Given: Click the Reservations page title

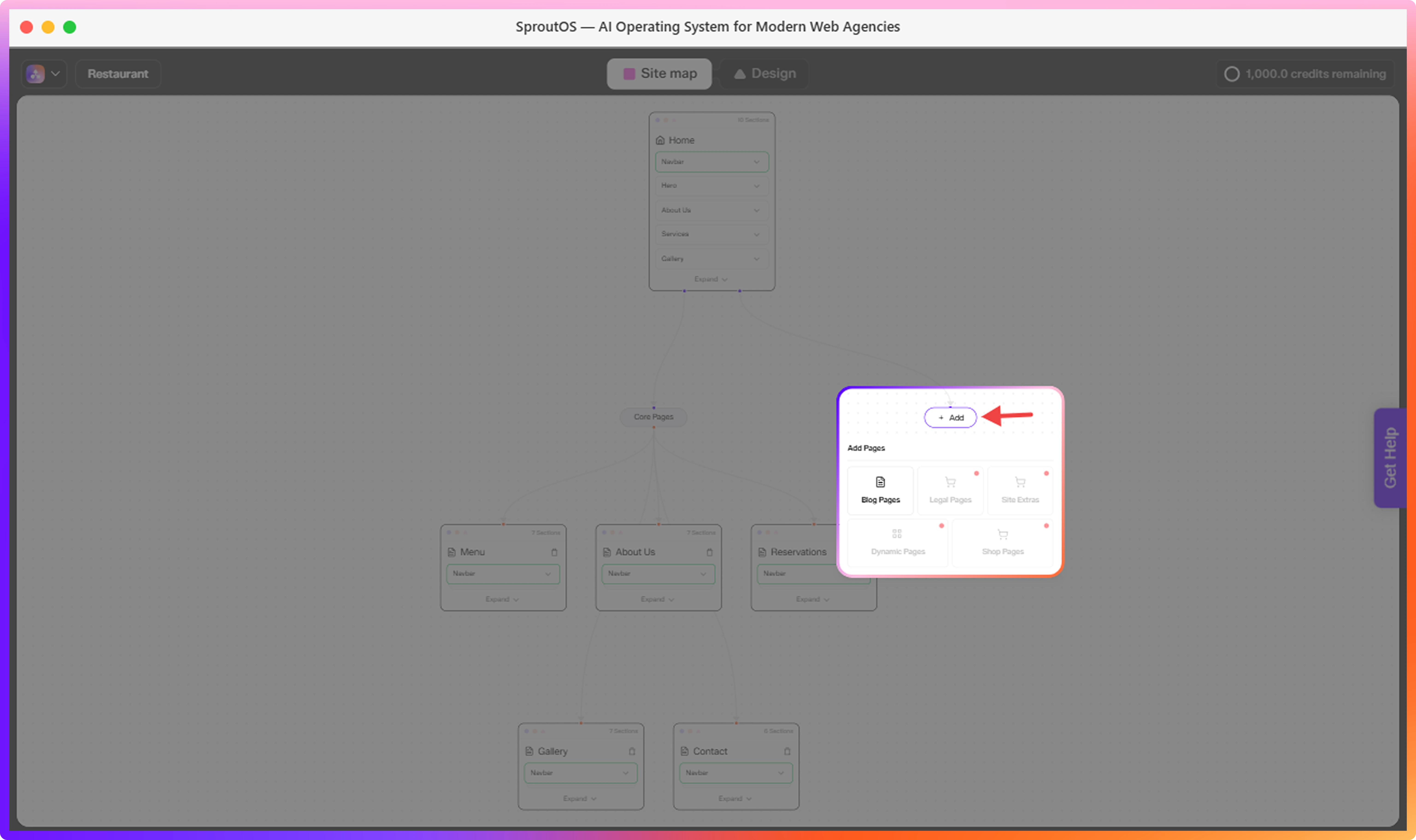Looking at the screenshot, I should [798, 552].
